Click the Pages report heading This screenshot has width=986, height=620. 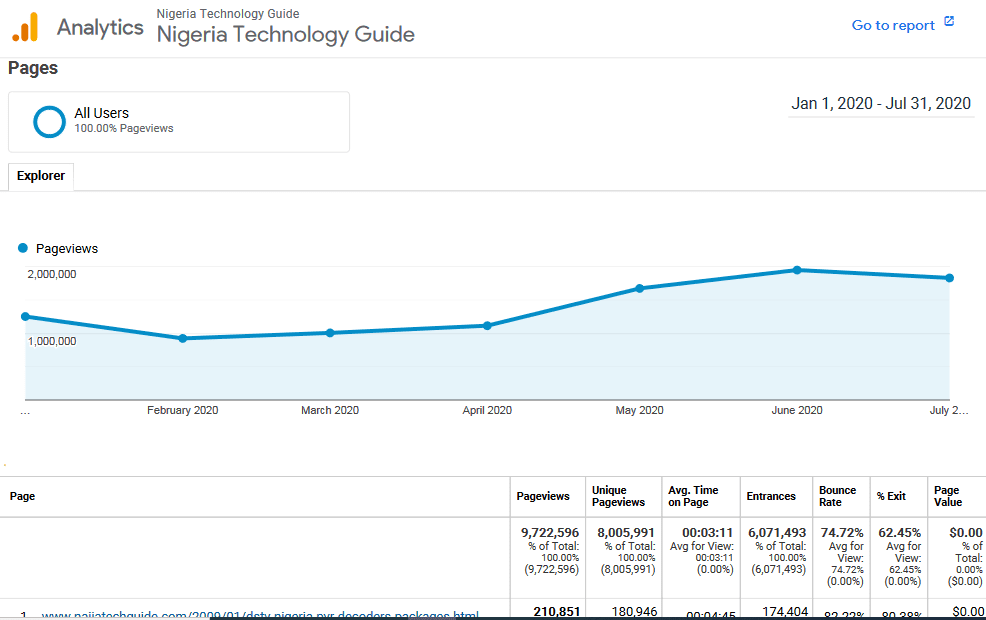pos(33,68)
